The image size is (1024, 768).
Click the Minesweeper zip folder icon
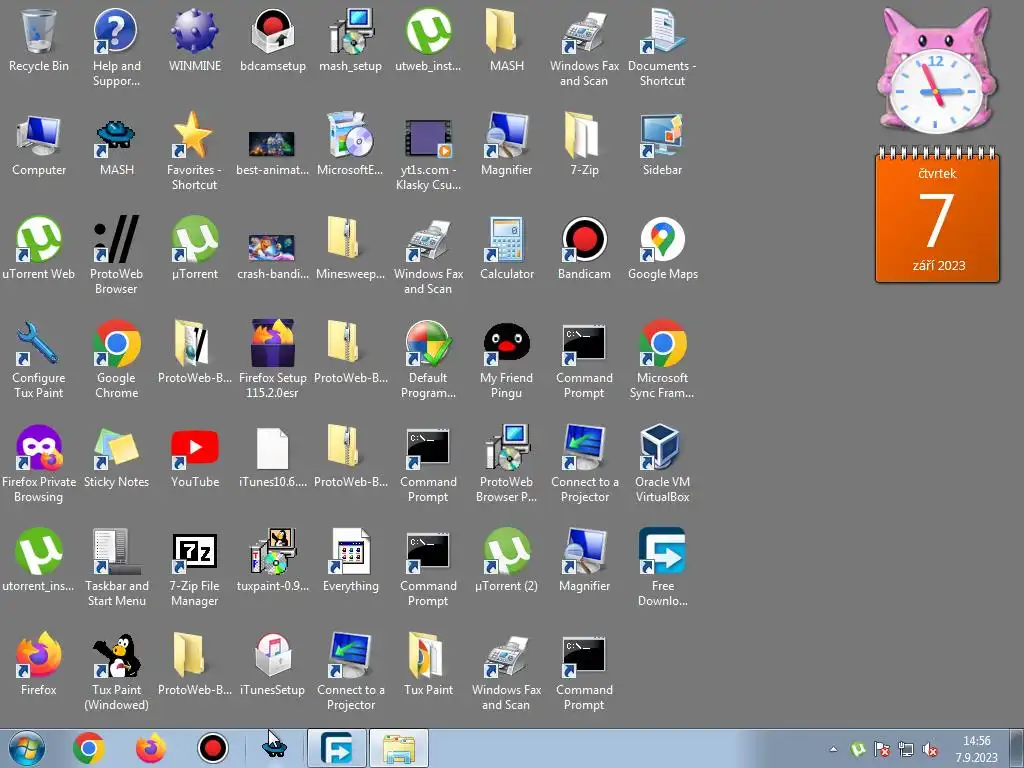pos(344,238)
